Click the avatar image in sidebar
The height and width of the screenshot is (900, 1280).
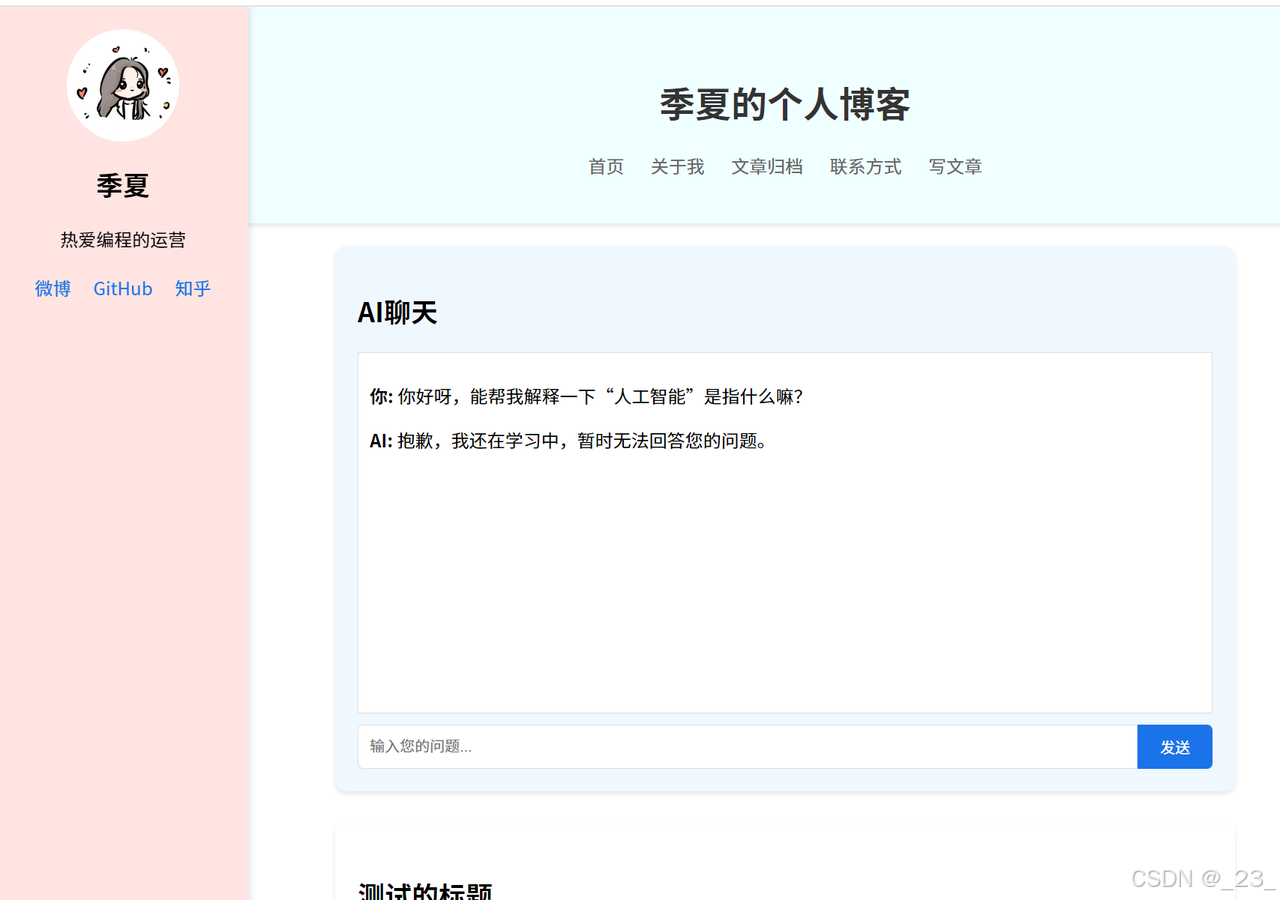point(123,85)
